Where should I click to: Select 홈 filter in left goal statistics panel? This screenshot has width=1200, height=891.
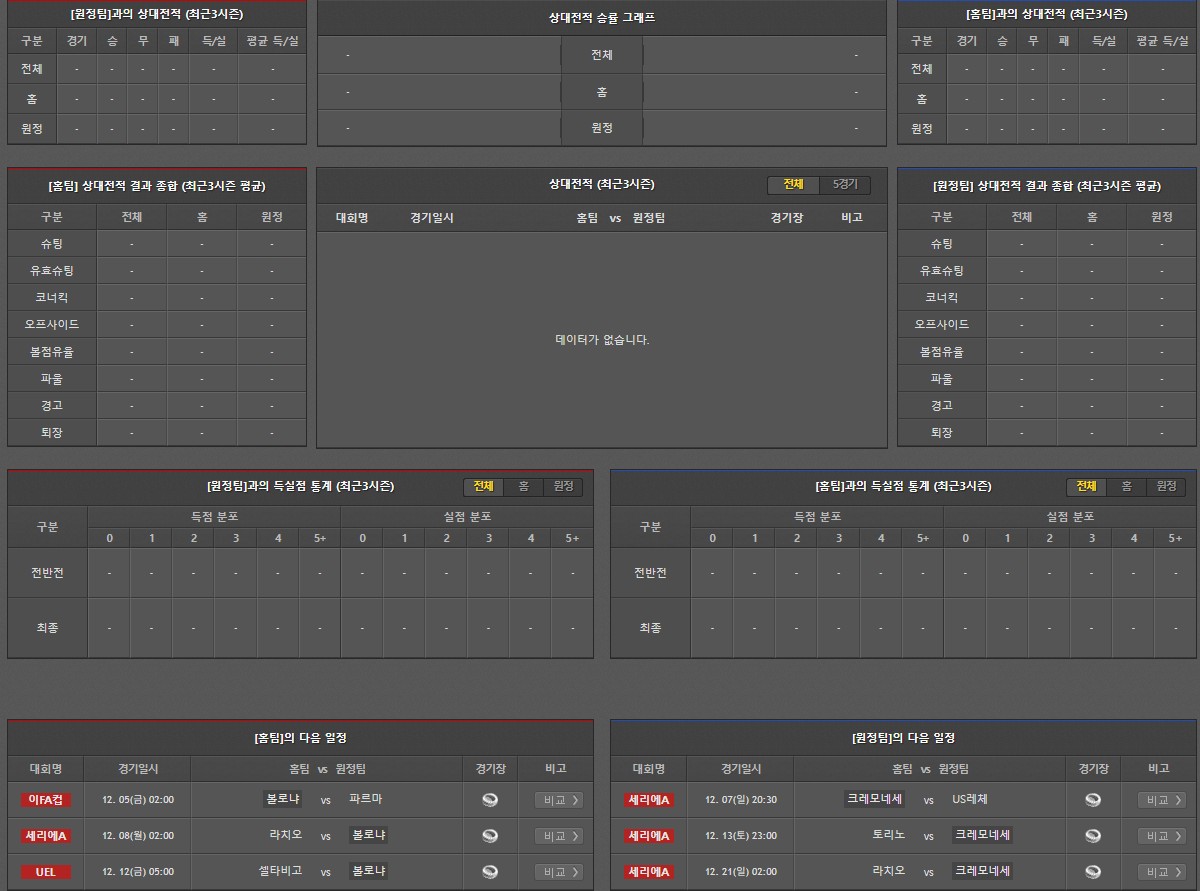point(523,487)
